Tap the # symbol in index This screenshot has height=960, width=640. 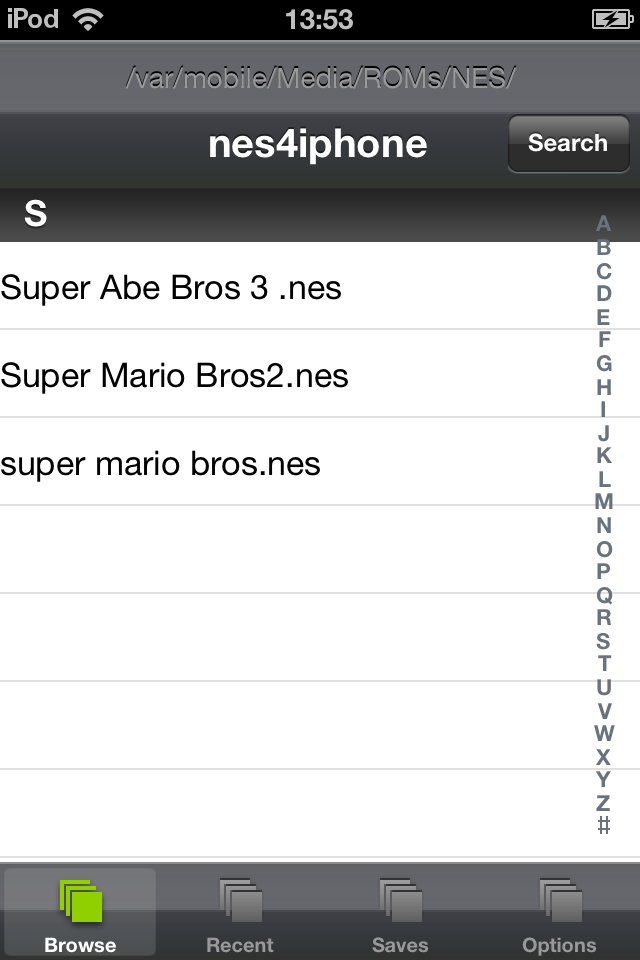pos(603,826)
